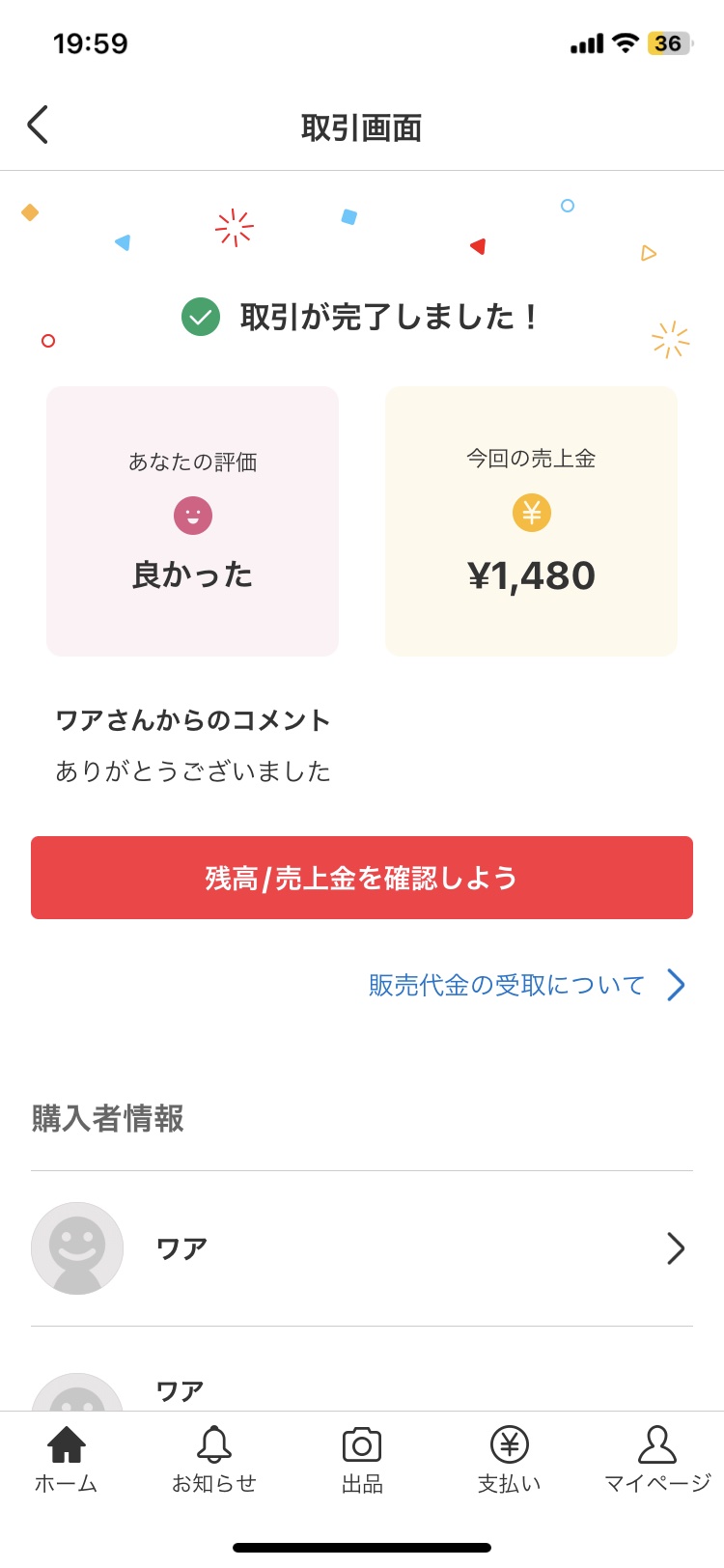
Task: Open お知らせ bell notifications icon
Action: (214, 1444)
